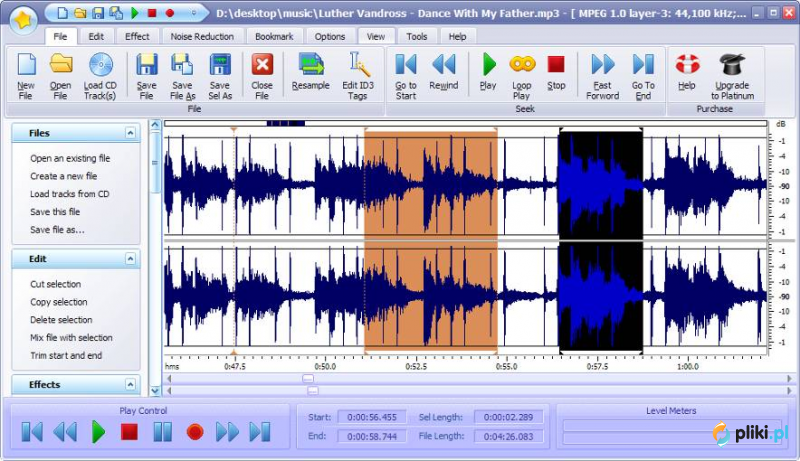800x461 pixels.
Task: Click 'Copy selection' link
Action: pos(59,302)
